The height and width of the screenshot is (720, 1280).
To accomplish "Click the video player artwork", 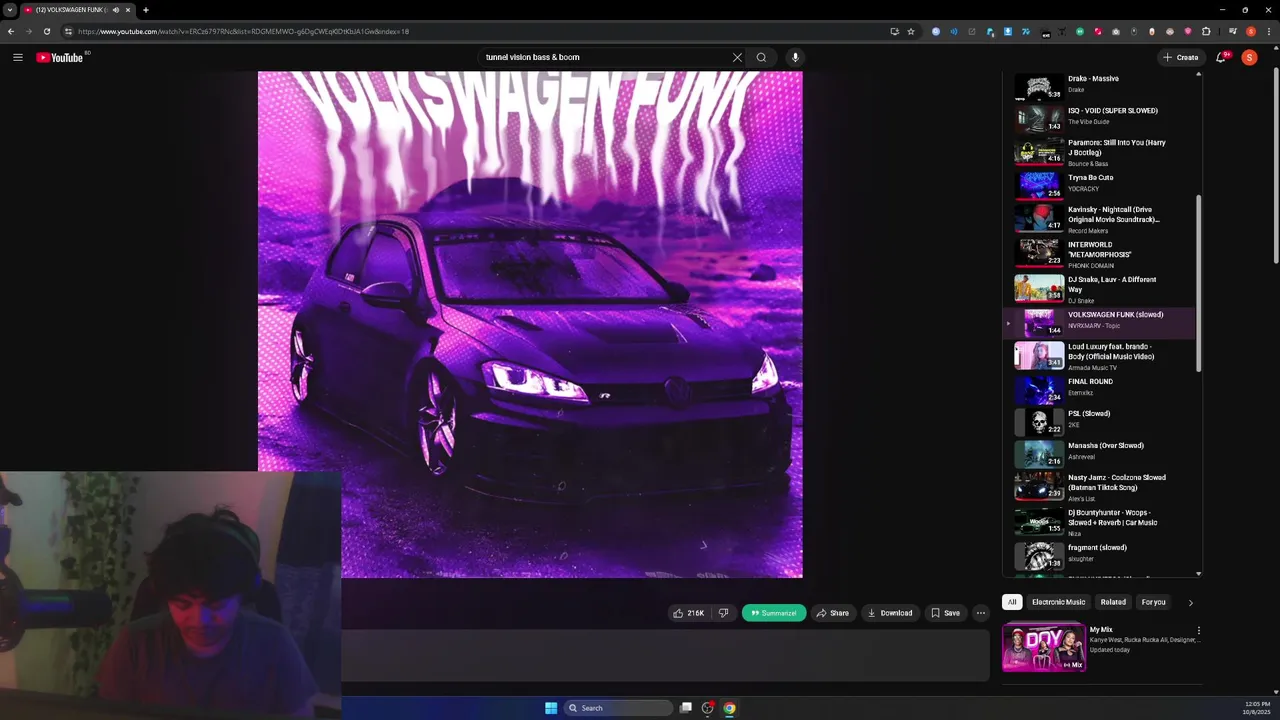I will [x=530, y=324].
